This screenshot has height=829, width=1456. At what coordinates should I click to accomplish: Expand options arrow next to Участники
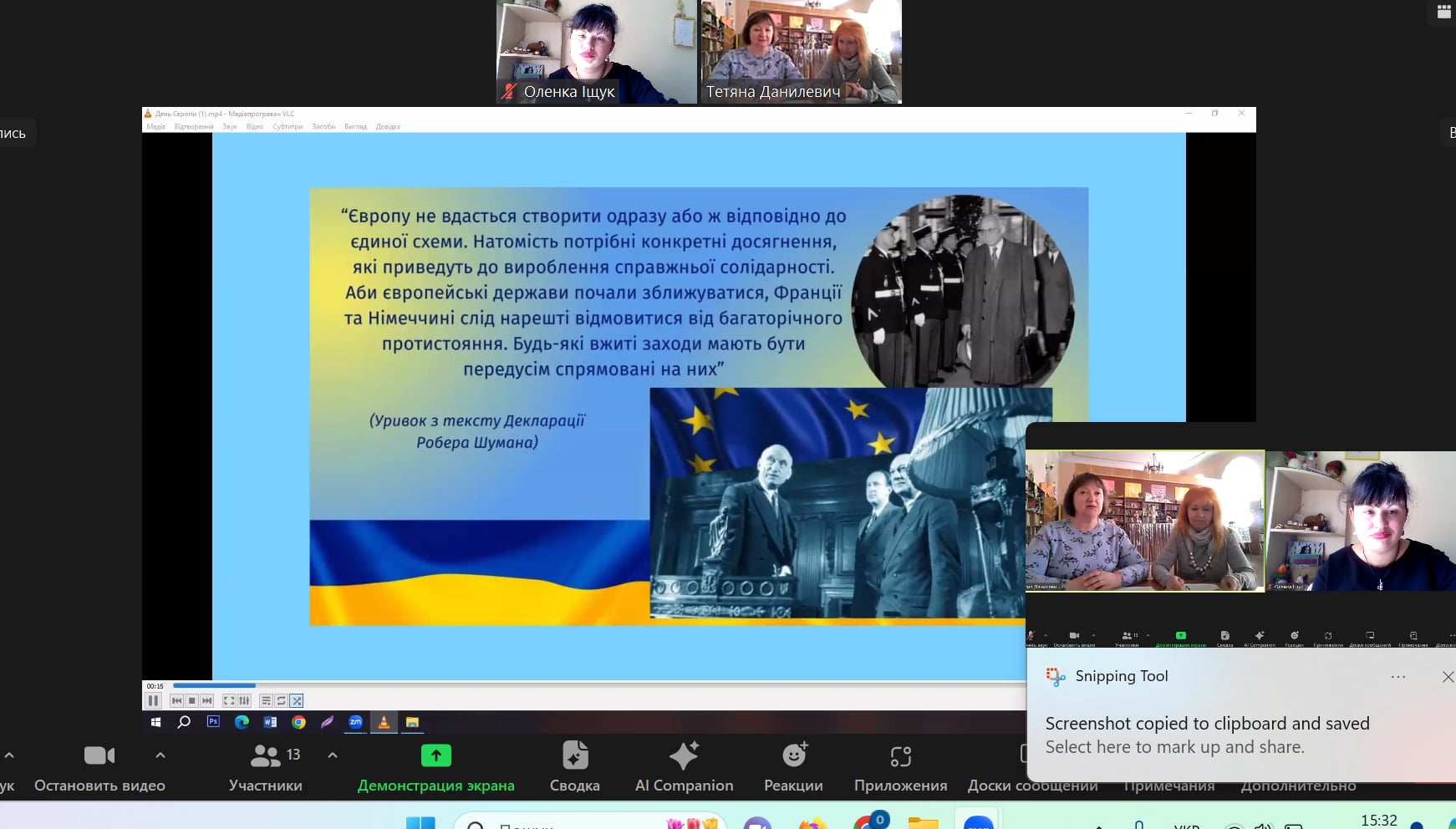pyautogui.click(x=333, y=755)
